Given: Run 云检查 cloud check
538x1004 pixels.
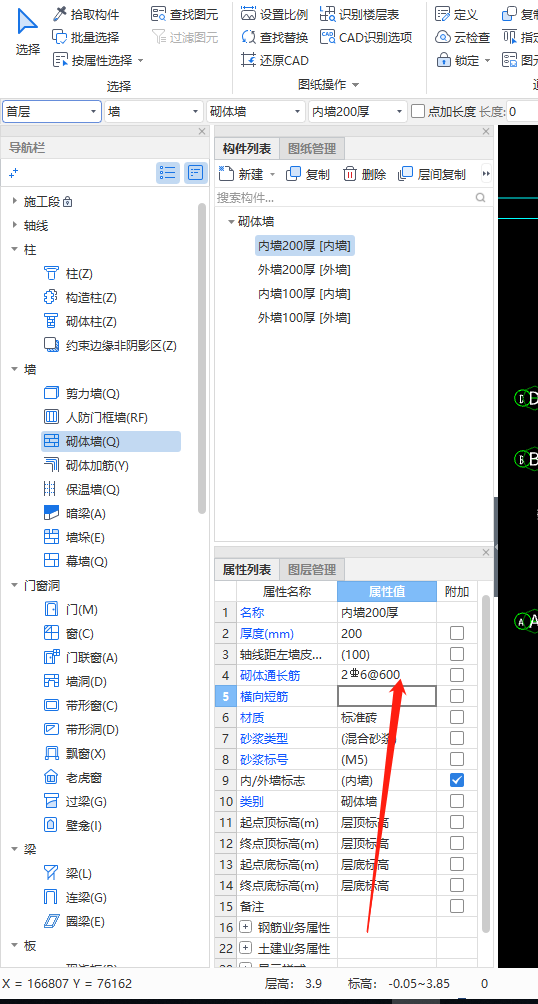Looking at the screenshot, I should 463,37.
